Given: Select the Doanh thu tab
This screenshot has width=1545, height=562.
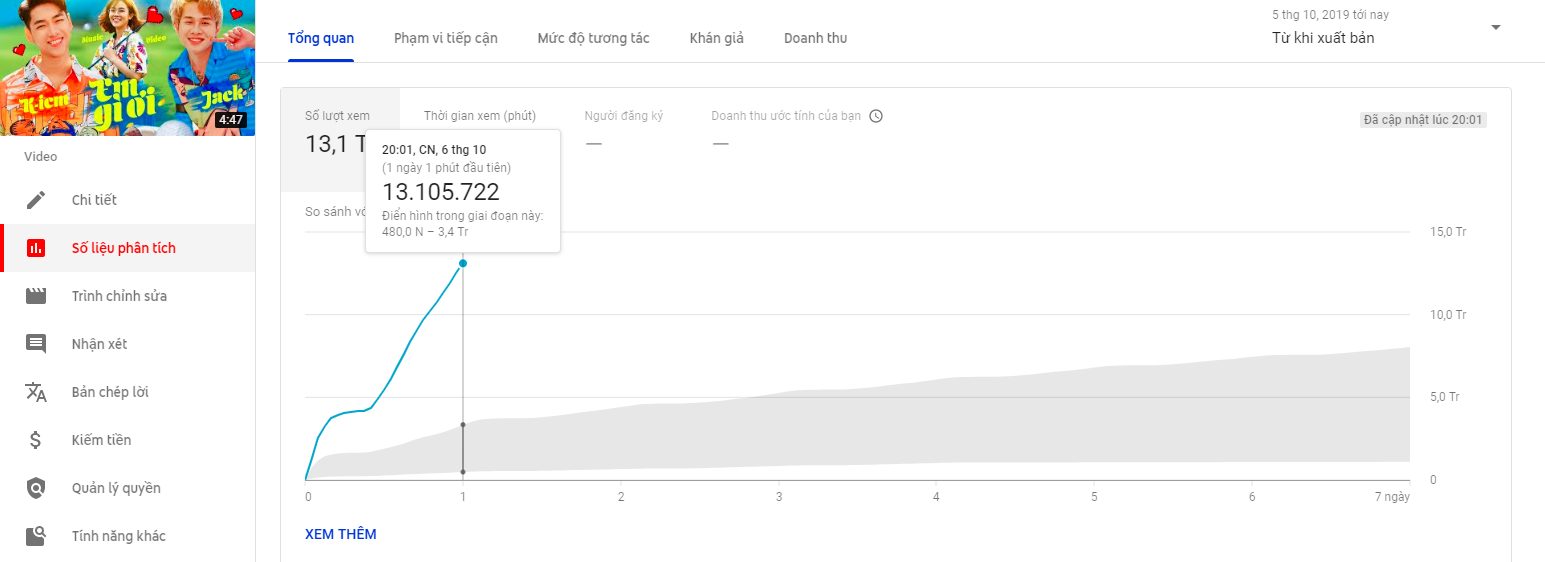Looking at the screenshot, I should tap(815, 38).
